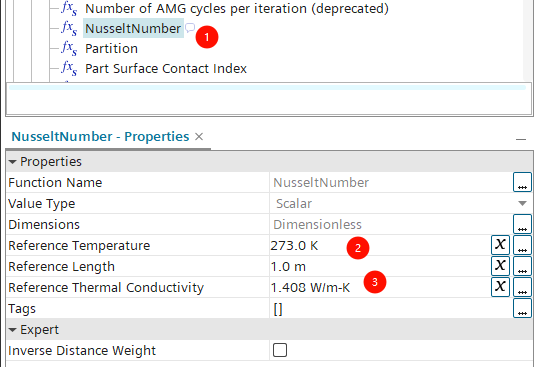
Task: Enable the Inverse Distance Weight checkbox
Action: [x=280, y=350]
